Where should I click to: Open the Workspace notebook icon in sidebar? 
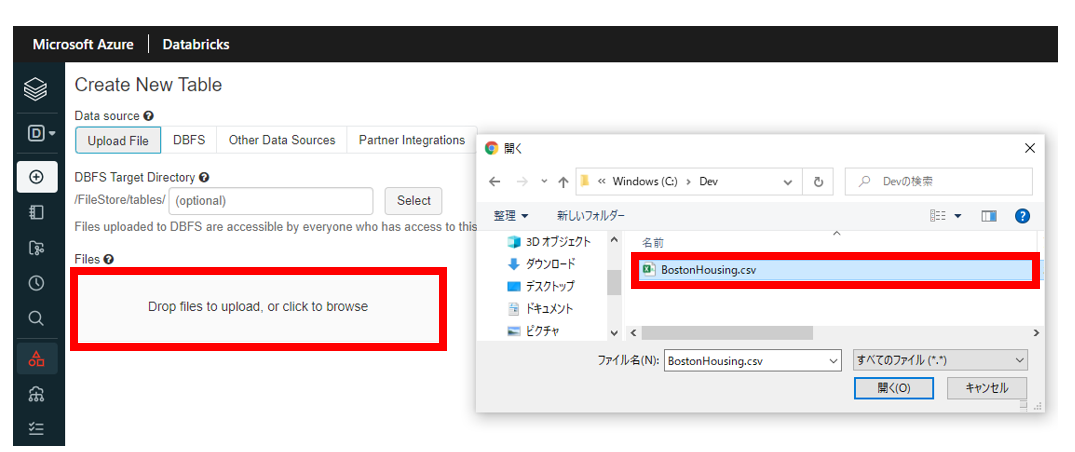click(x=36, y=213)
